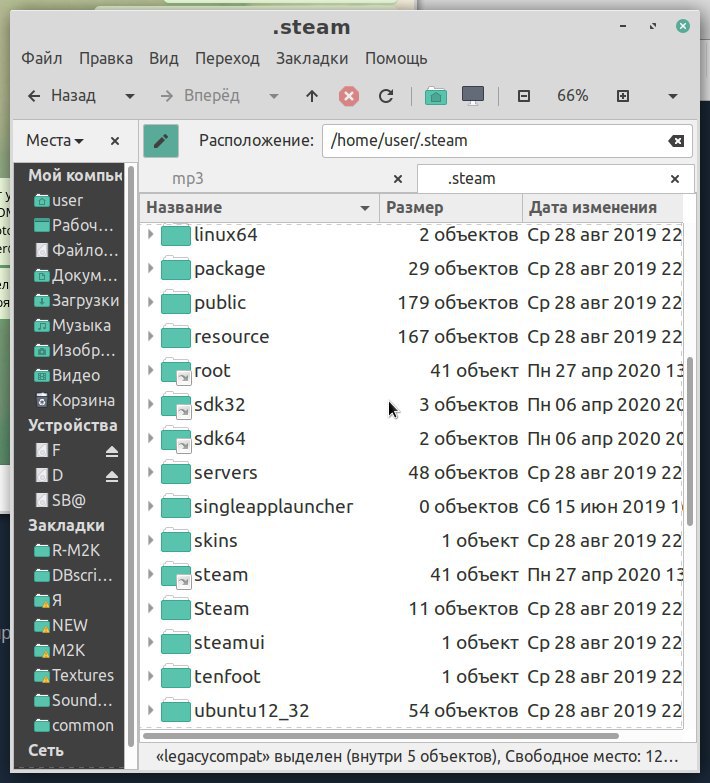Sort by the Название column
Screen dimensions: 710x783
(260, 208)
